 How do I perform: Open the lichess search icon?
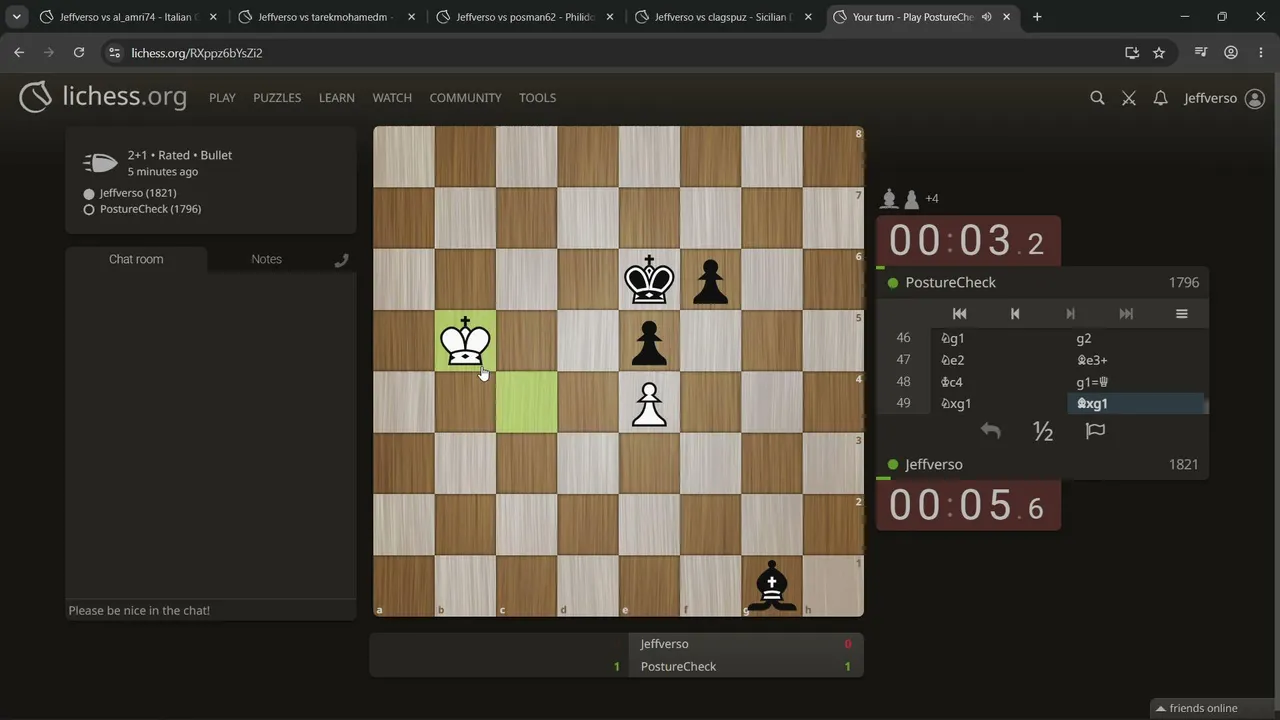pyautogui.click(x=1097, y=98)
